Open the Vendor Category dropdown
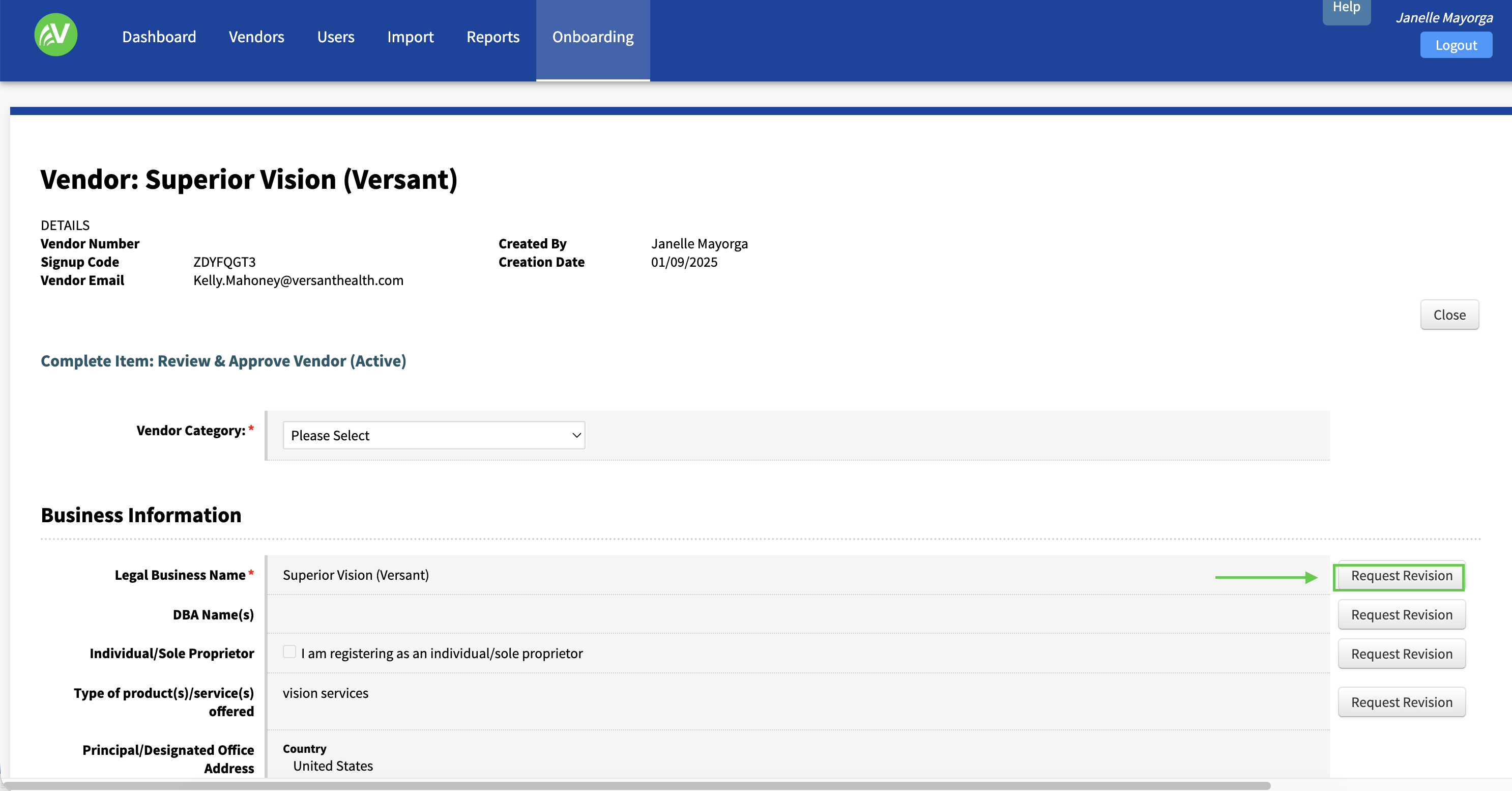This screenshot has width=1512, height=791. 434,435
